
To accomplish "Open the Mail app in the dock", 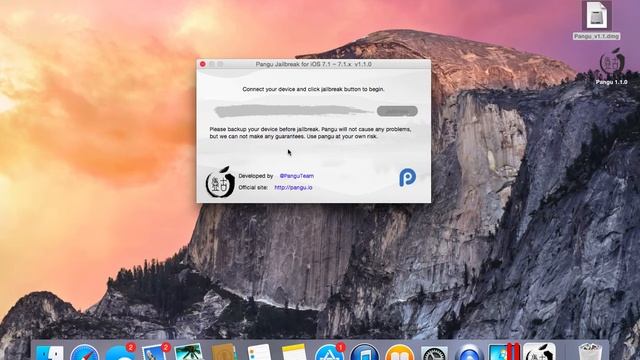I will 155,353.
